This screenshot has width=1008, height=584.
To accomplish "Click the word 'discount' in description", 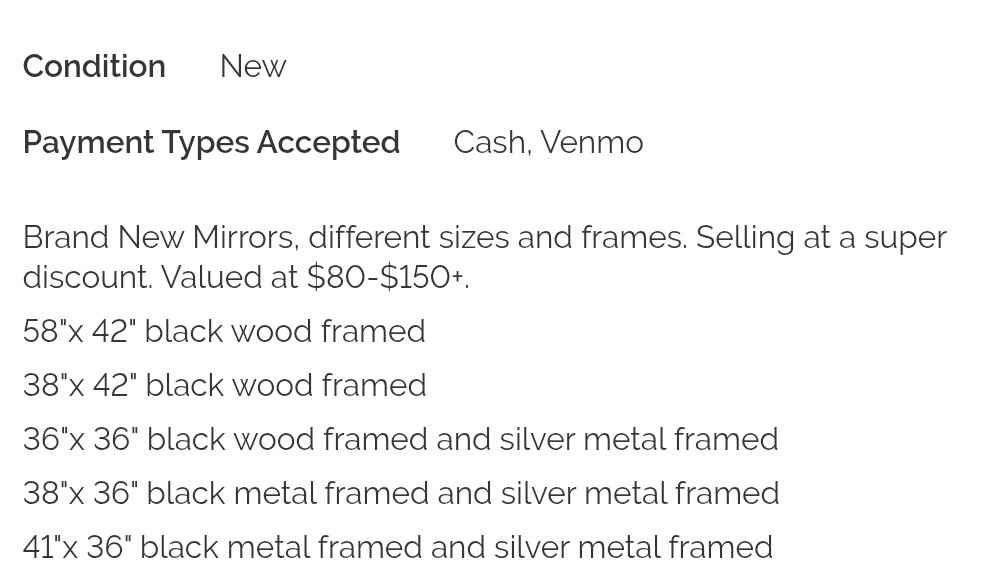I will click(x=86, y=277).
